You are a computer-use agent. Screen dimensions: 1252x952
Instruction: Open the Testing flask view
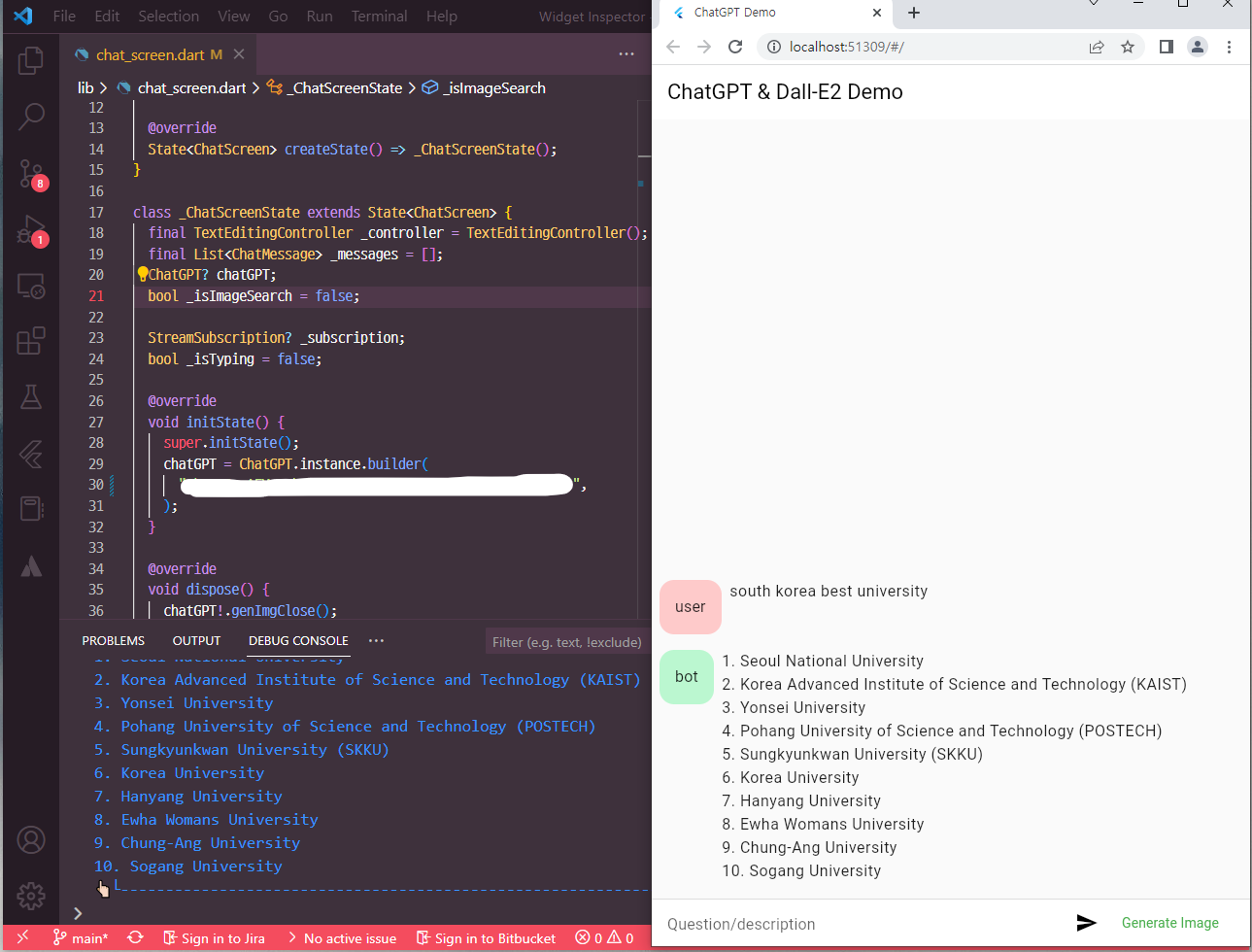point(31,396)
